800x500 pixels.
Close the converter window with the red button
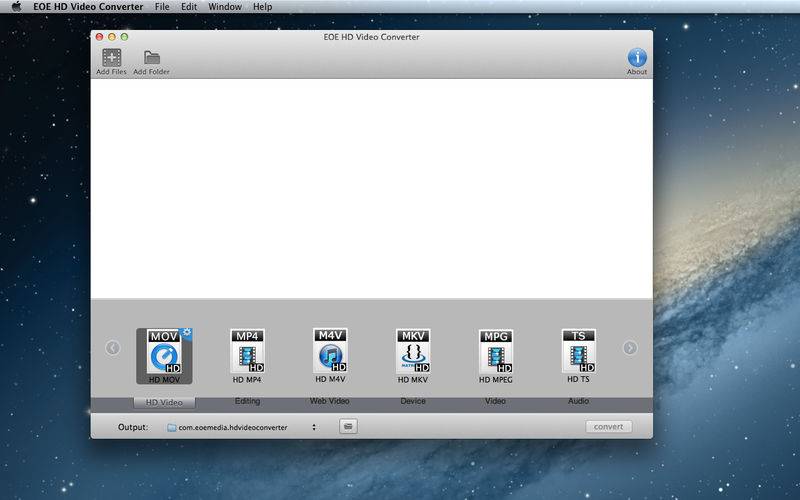[x=99, y=37]
